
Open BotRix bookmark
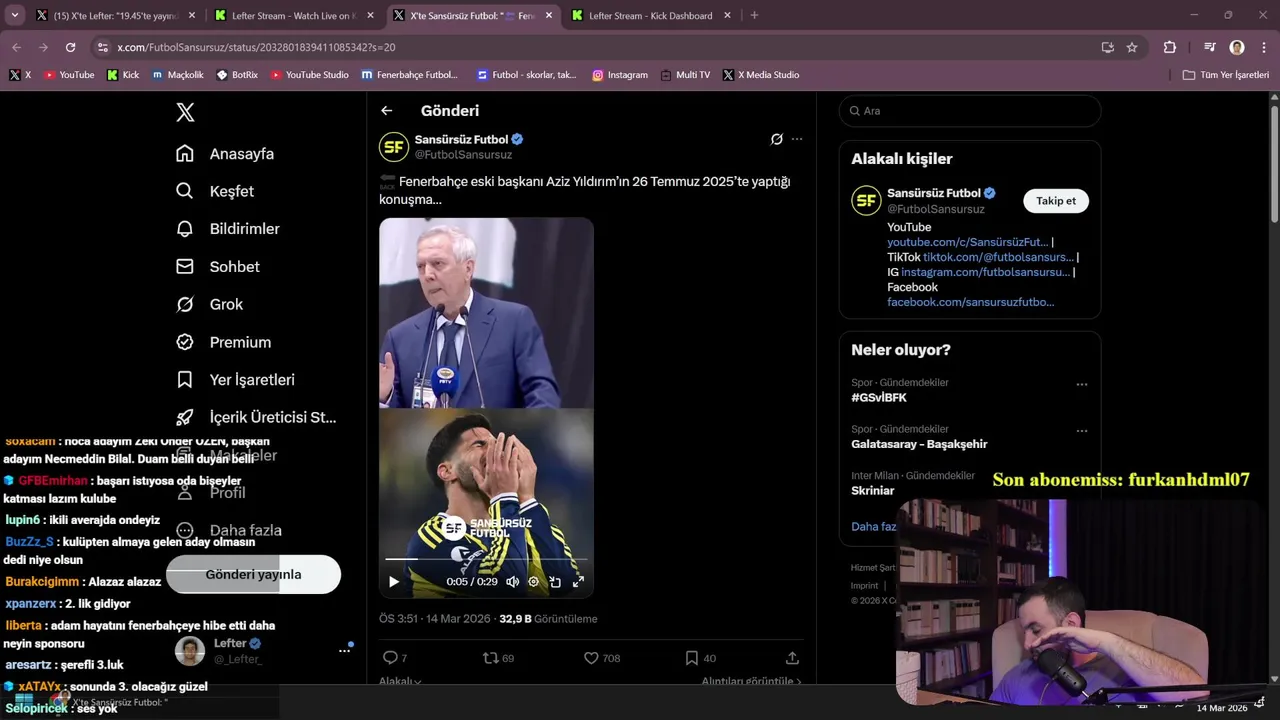237,75
